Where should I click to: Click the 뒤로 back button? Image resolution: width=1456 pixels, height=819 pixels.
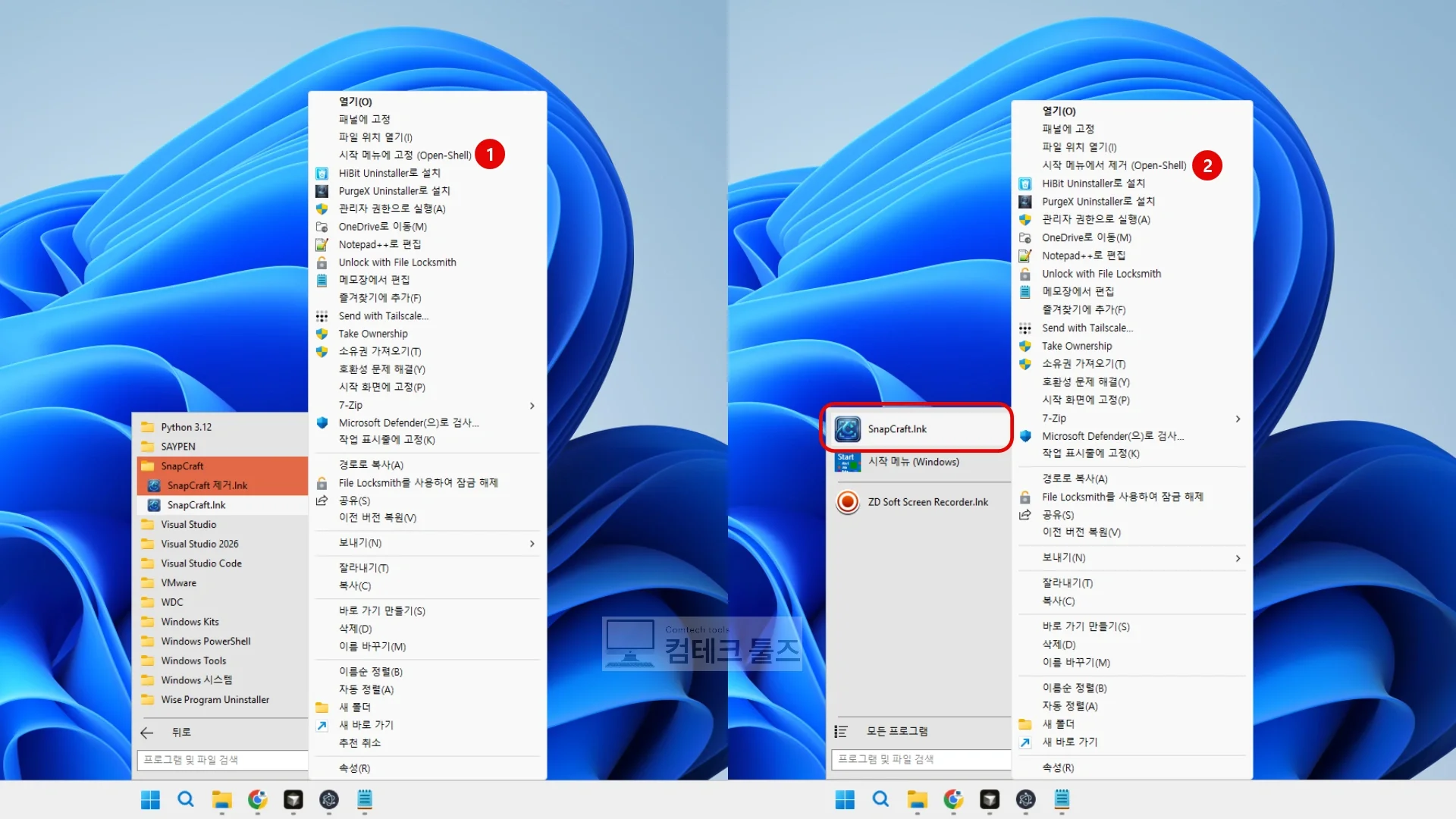(222, 733)
